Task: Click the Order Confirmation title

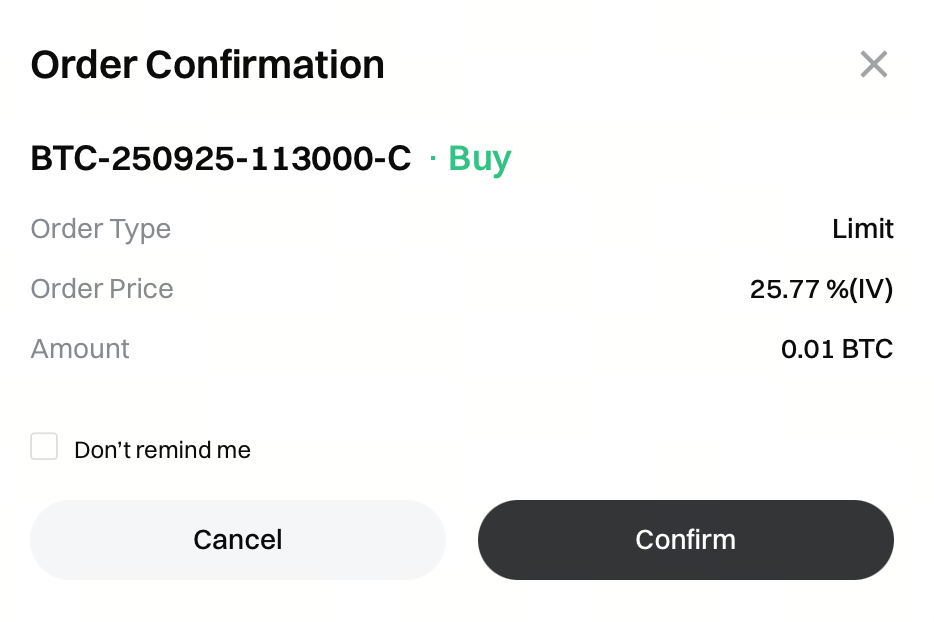Action: 207,65
